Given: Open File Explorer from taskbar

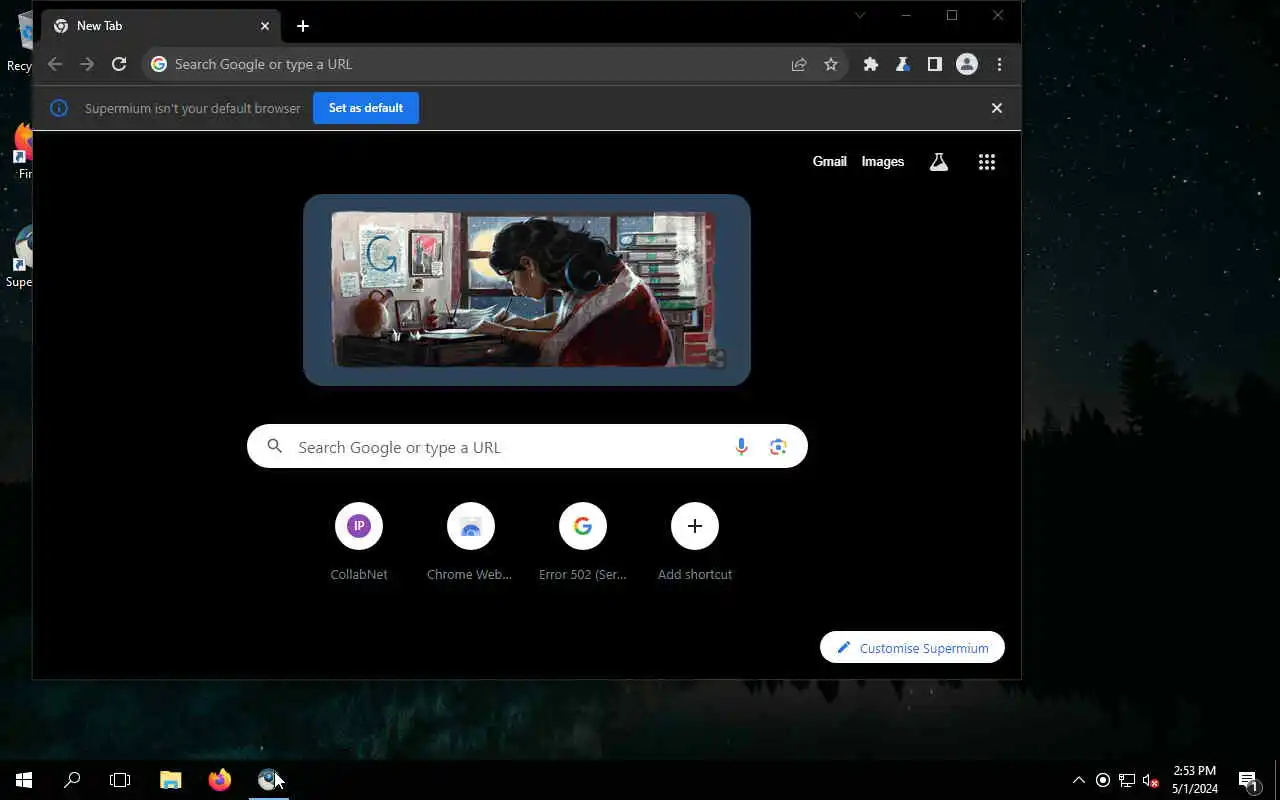Looking at the screenshot, I should point(171,780).
